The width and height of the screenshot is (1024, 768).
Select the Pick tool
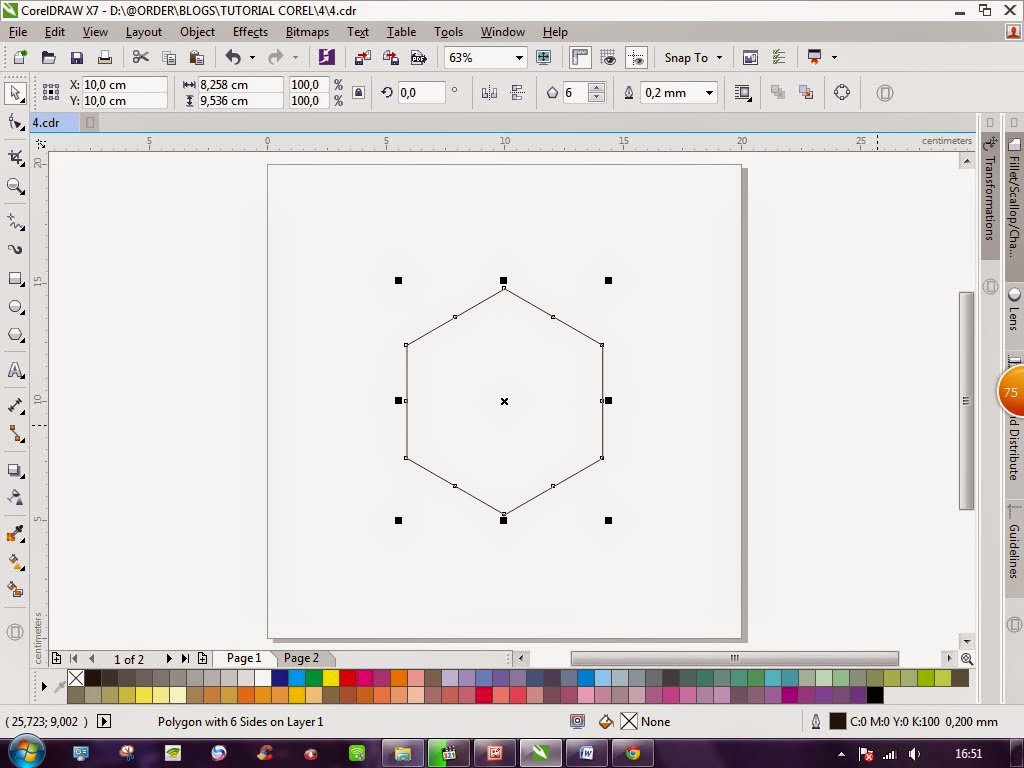click(x=15, y=93)
